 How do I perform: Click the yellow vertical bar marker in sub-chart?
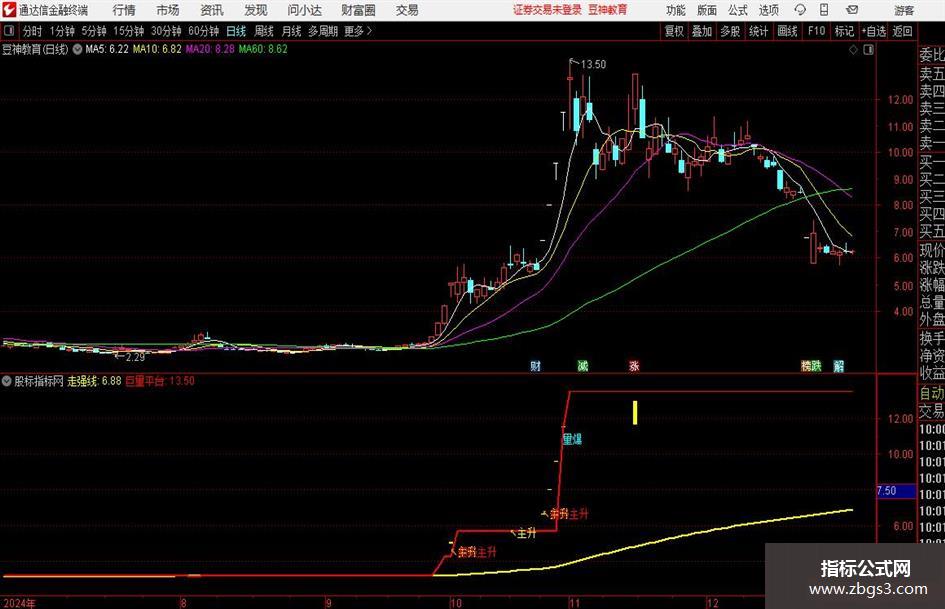pos(635,412)
